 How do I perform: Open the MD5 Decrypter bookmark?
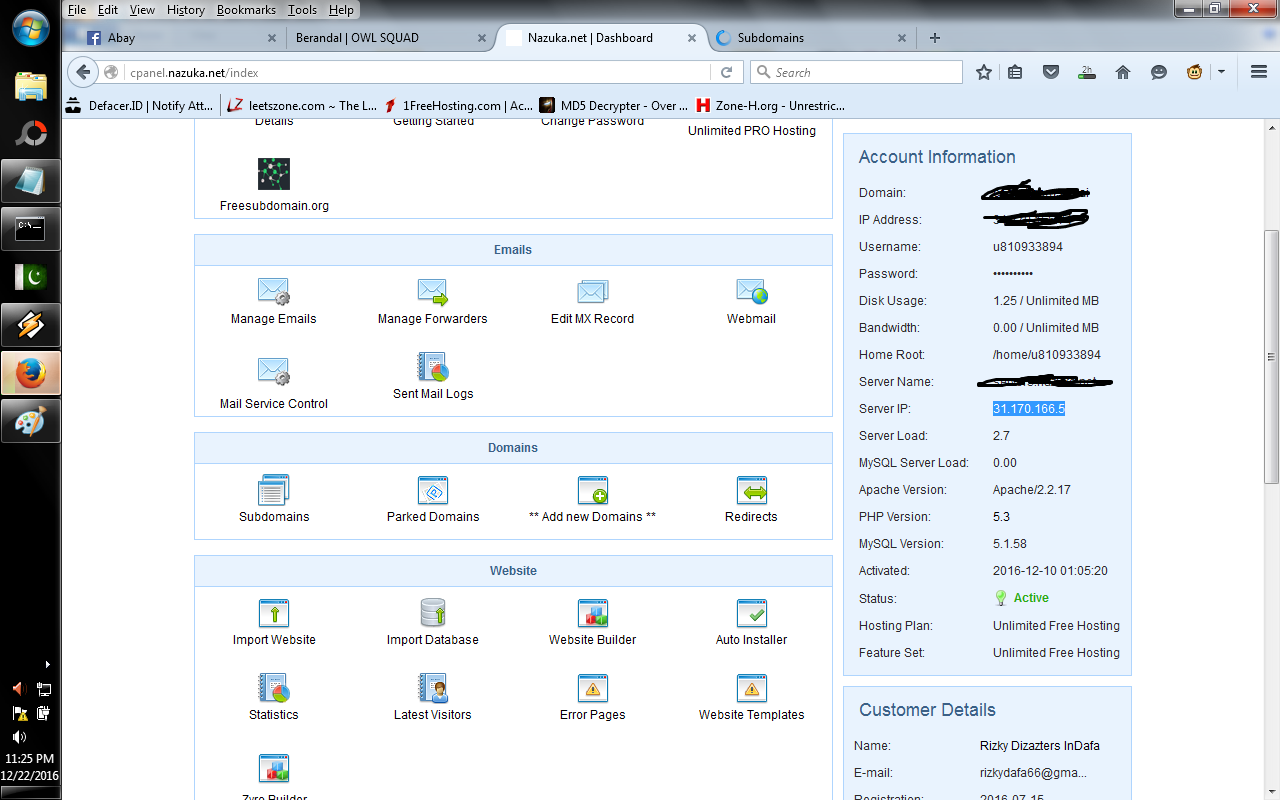[614, 105]
